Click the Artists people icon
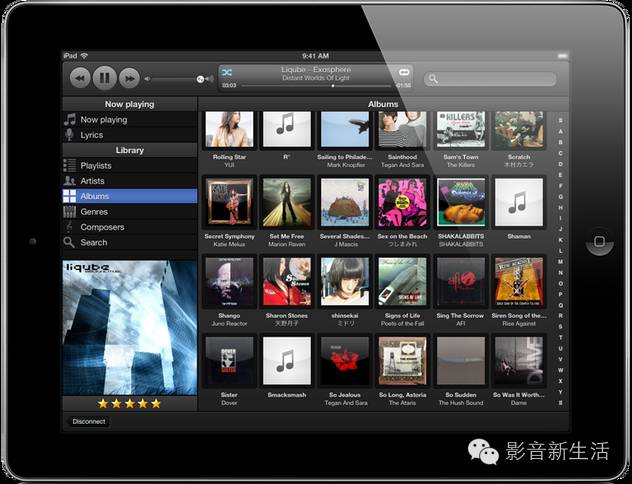Image resolution: width=632 pixels, height=484 pixels. pyautogui.click(x=69, y=181)
